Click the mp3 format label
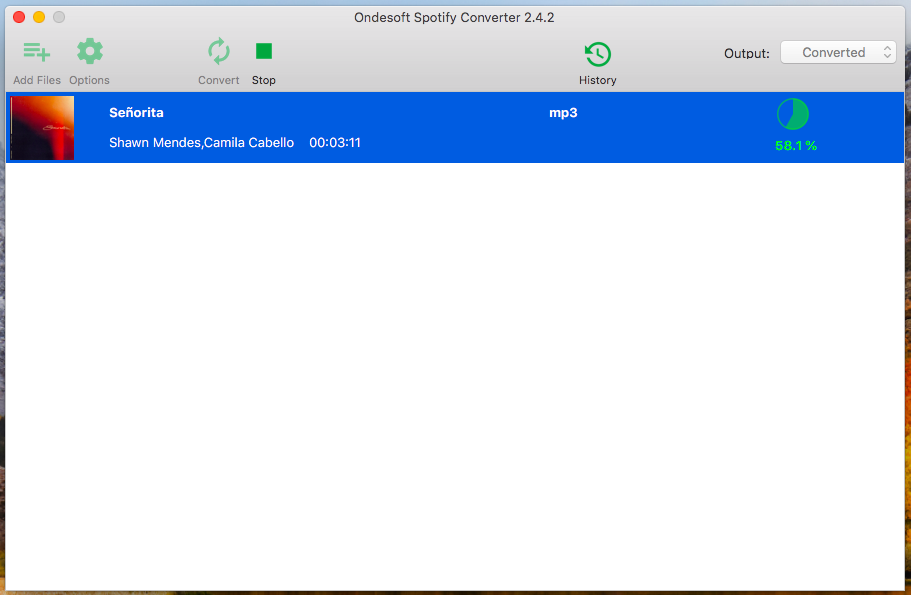Viewport: 911px width, 595px height. (x=563, y=113)
